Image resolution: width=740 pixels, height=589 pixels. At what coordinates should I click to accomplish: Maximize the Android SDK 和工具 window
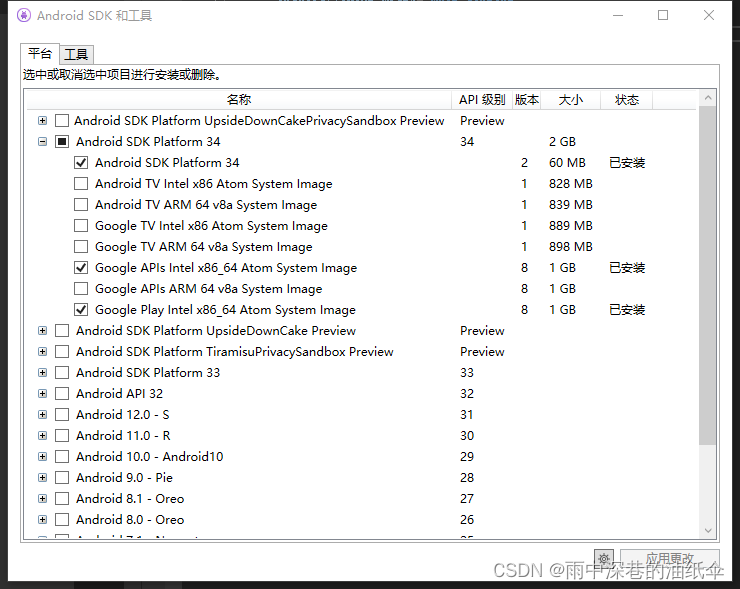[663, 16]
